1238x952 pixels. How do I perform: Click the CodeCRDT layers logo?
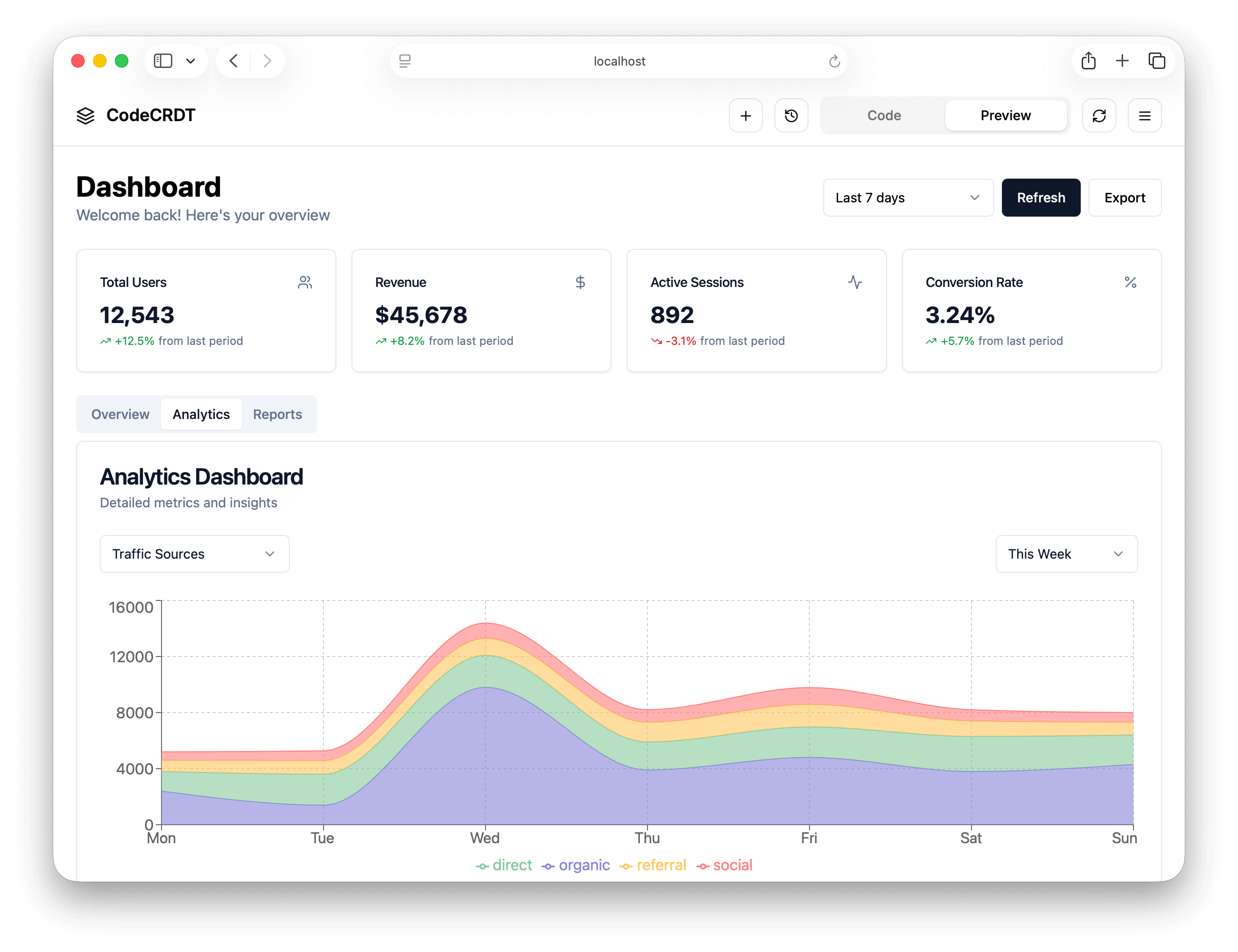[x=86, y=115]
